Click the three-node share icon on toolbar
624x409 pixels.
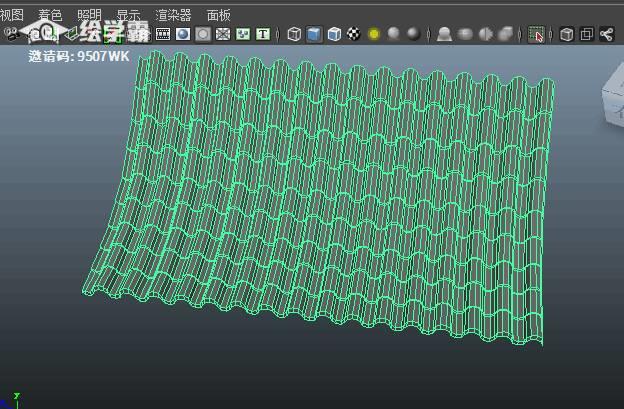(607, 34)
